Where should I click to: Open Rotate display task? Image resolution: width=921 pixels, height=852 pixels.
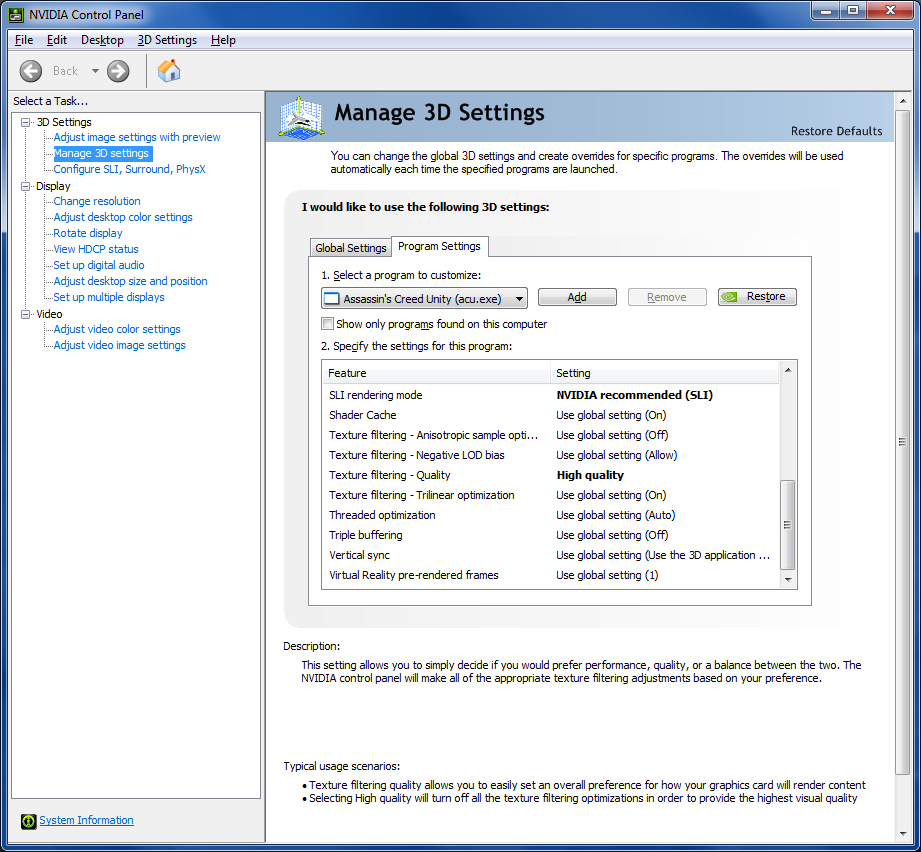pos(88,233)
